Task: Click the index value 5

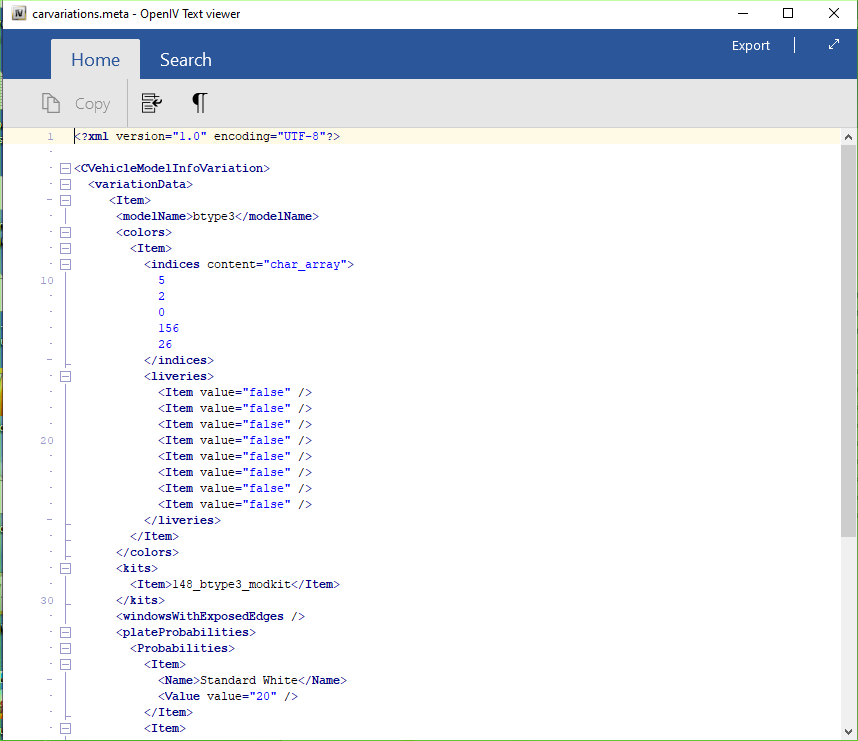Action: (x=161, y=280)
